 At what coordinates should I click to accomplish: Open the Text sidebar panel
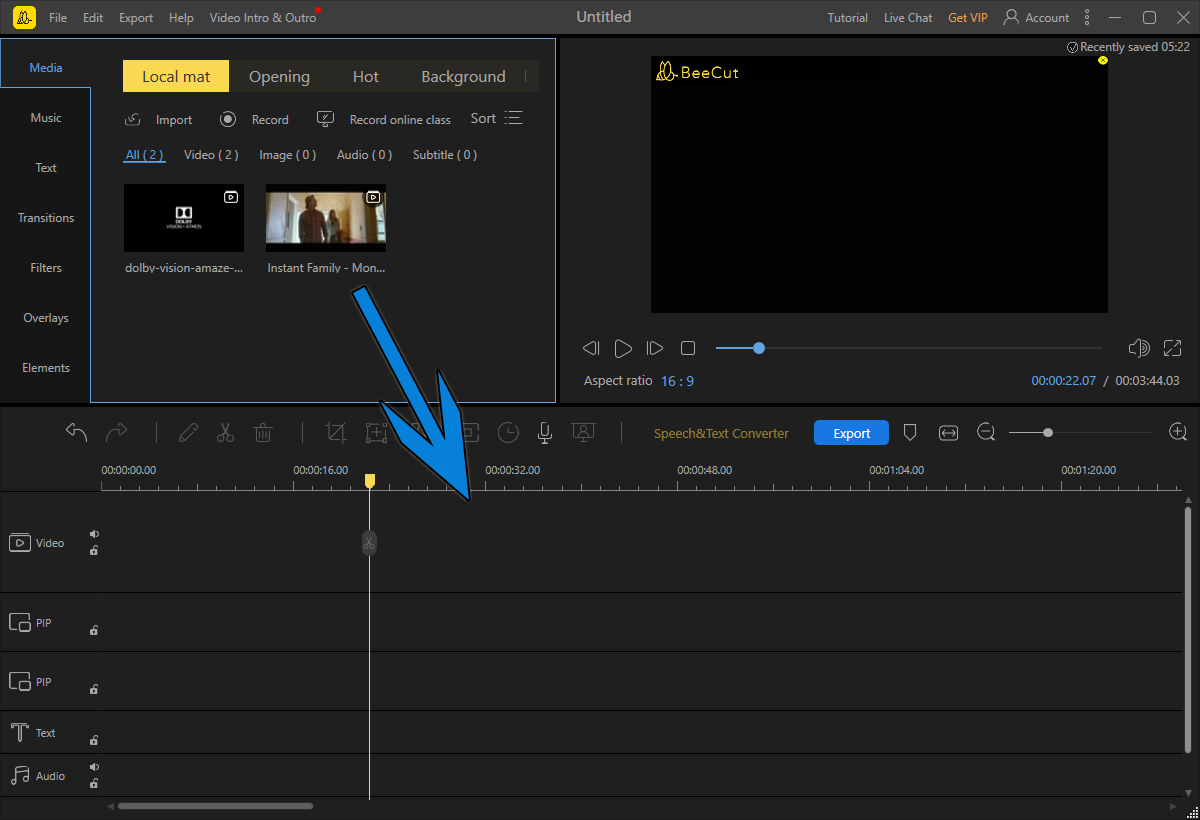(x=46, y=168)
